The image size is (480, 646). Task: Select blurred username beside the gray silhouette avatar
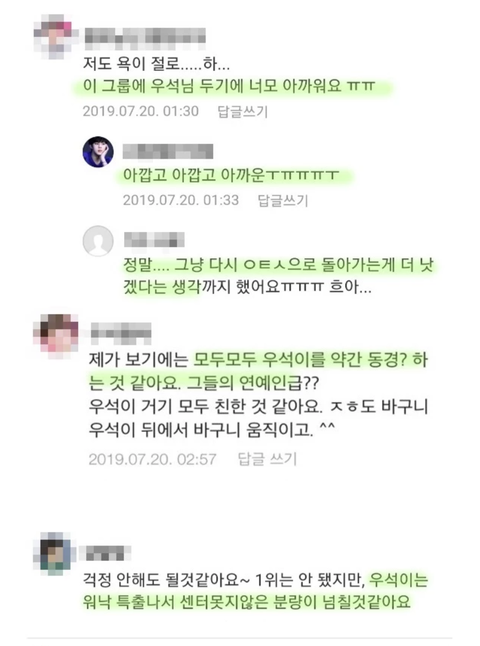154,239
